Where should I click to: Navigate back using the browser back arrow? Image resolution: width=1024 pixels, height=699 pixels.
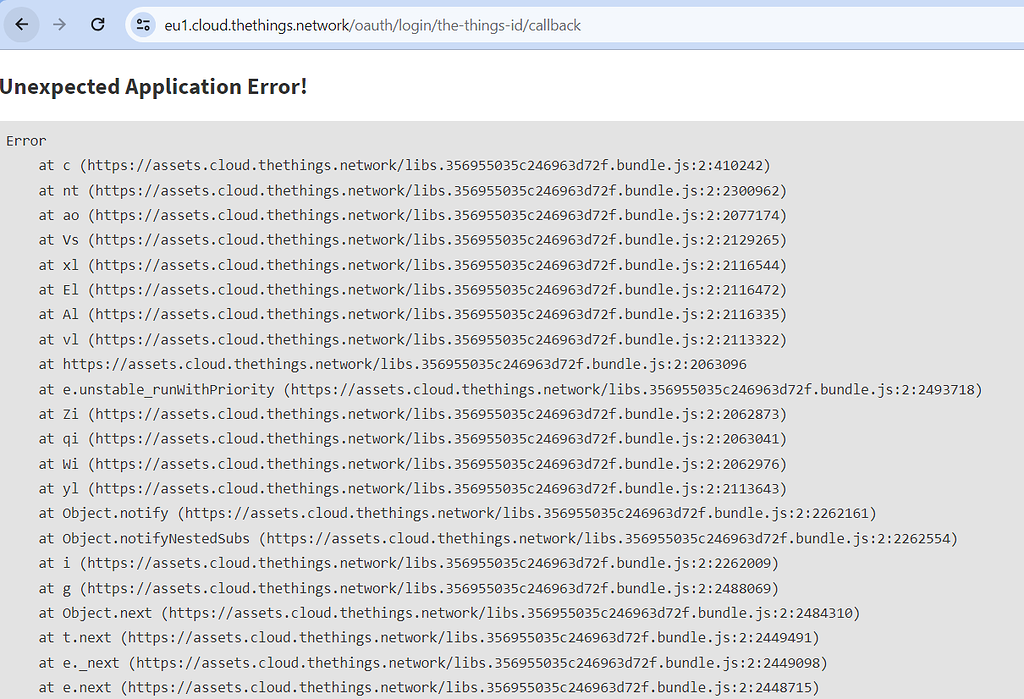(x=21, y=24)
